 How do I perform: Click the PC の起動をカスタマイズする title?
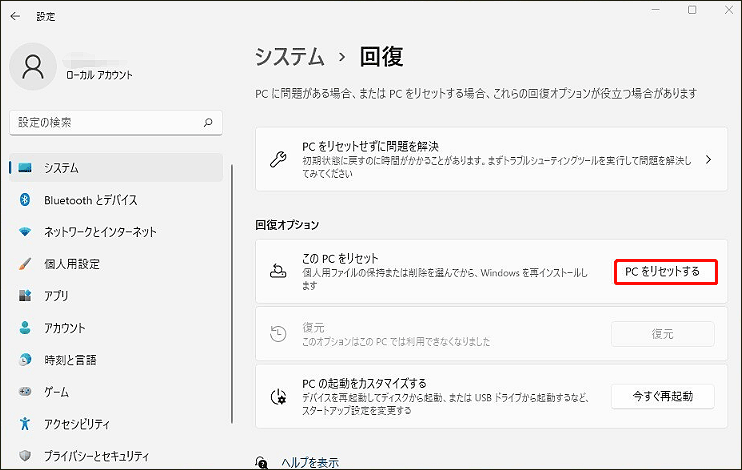click(364, 383)
